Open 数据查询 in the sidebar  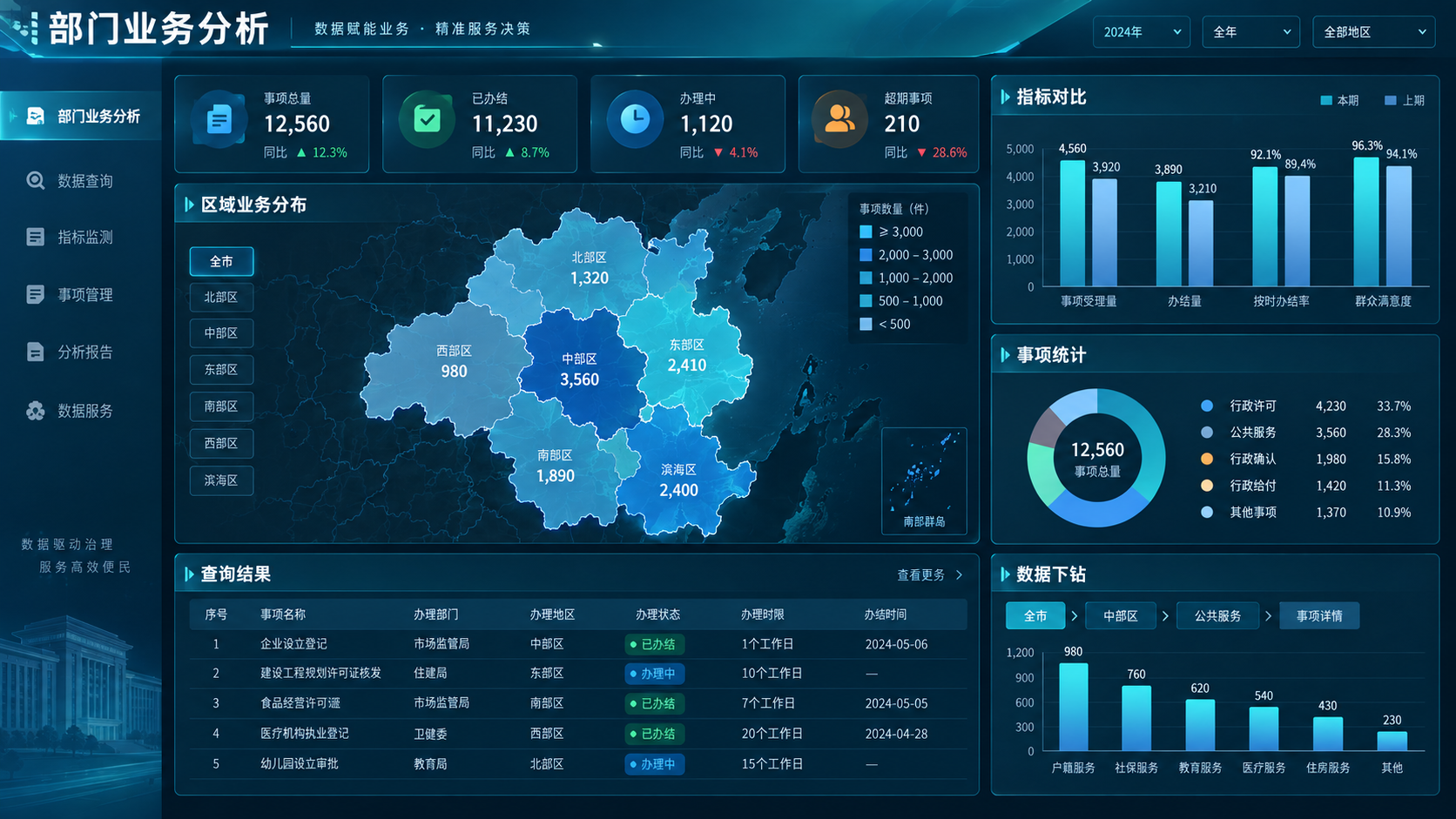80,180
